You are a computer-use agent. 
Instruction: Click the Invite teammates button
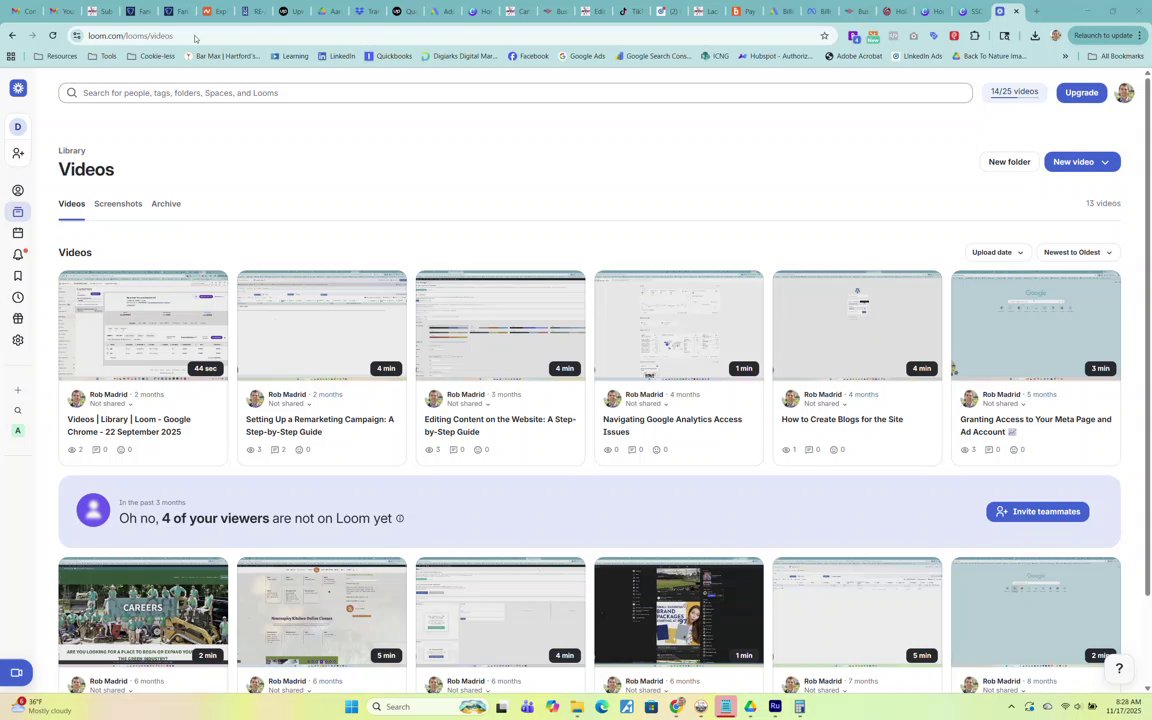[x=1037, y=511]
